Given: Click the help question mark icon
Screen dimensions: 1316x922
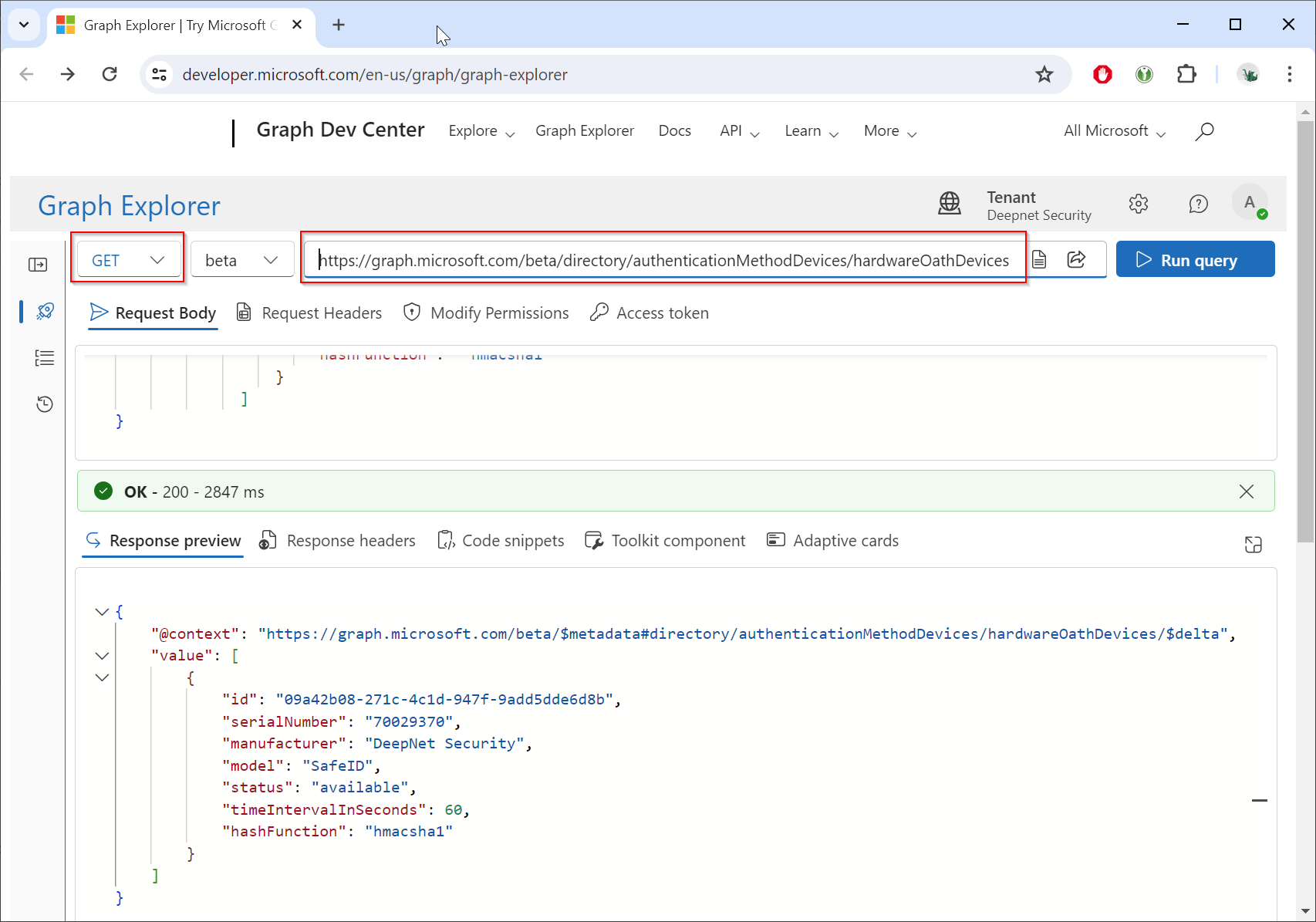Looking at the screenshot, I should (1198, 204).
